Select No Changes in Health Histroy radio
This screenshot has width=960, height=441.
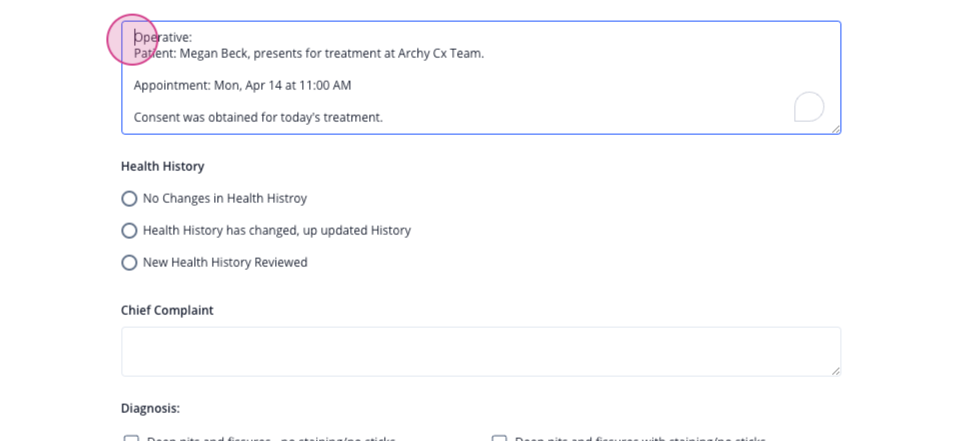(129, 198)
